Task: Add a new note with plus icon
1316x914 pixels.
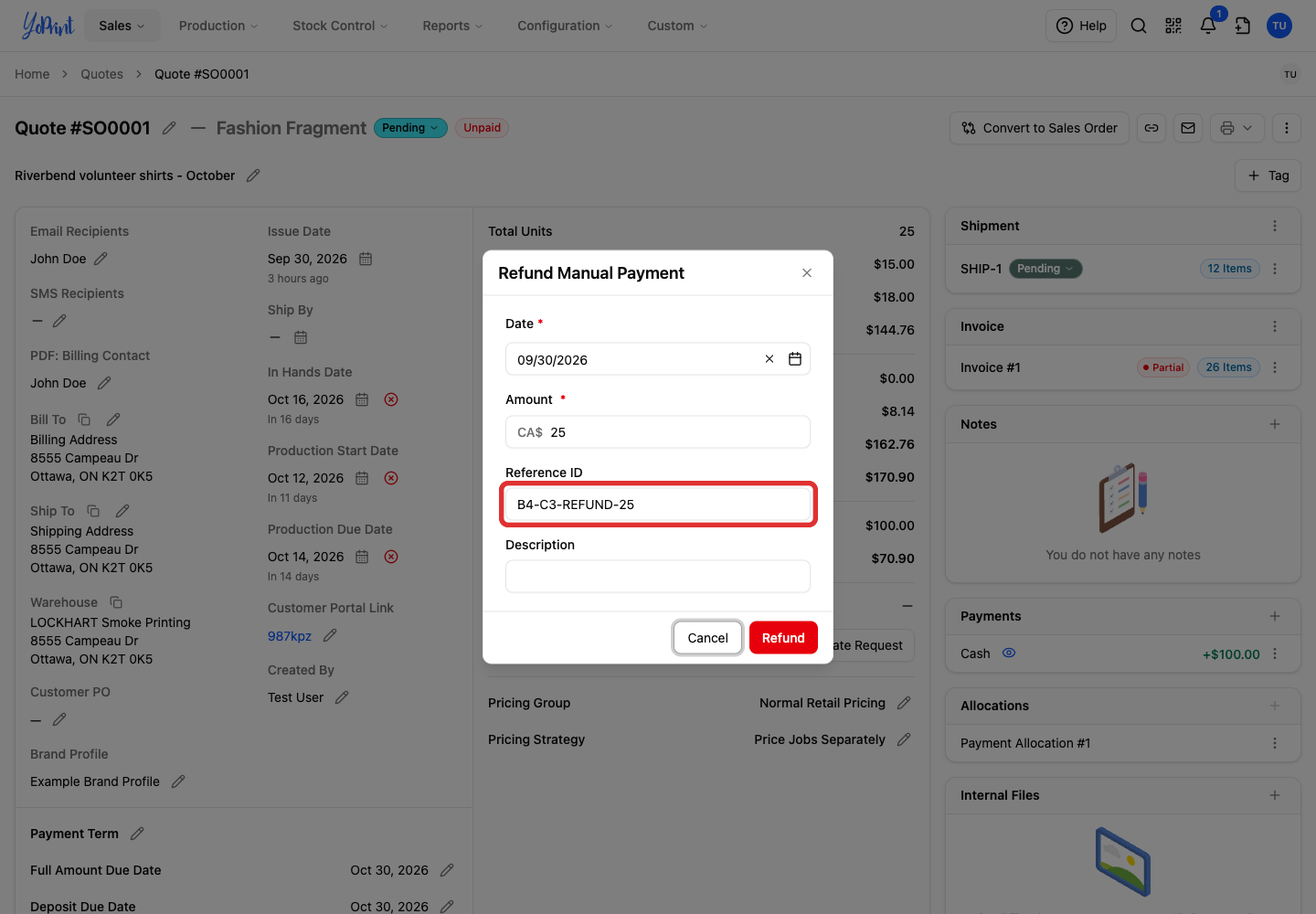Action: pos(1275,424)
